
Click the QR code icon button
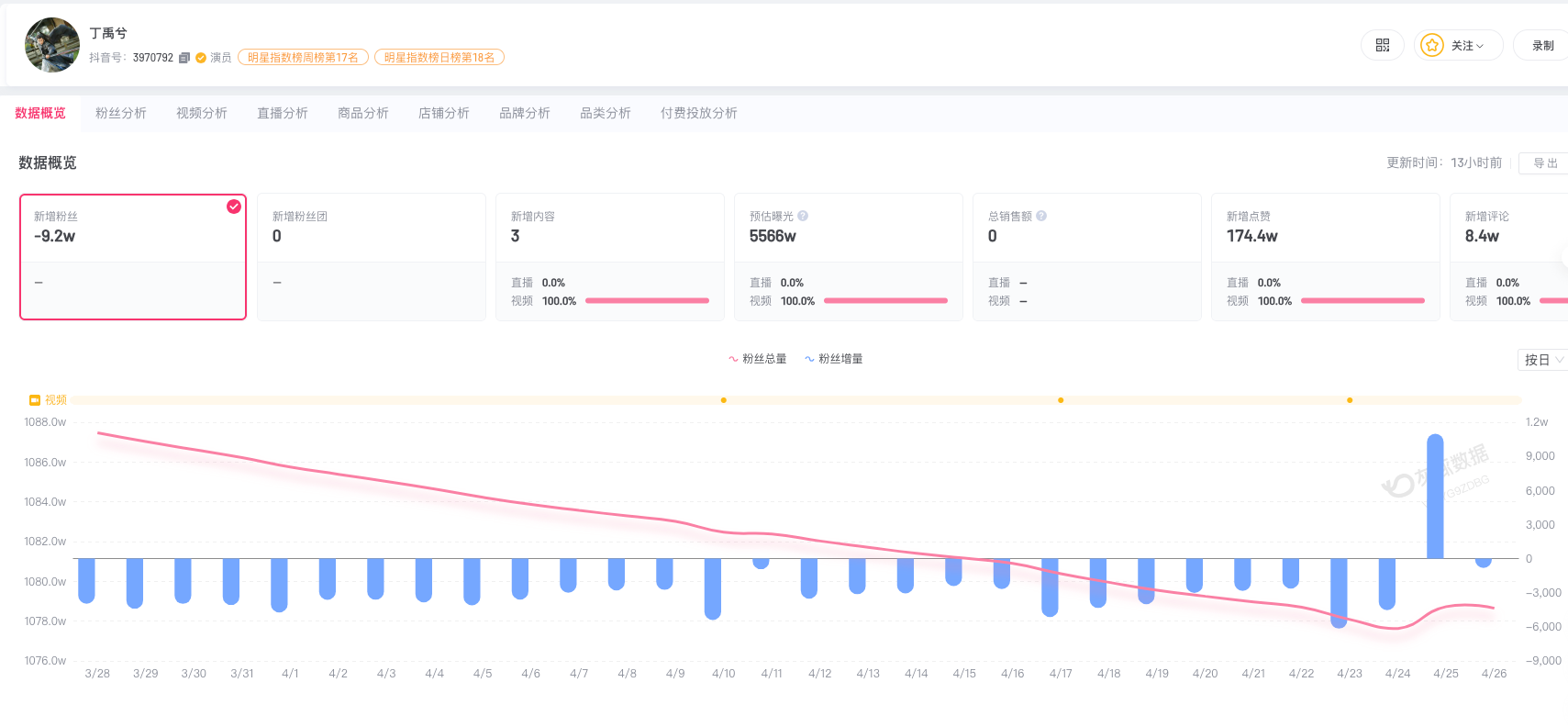click(x=1382, y=45)
